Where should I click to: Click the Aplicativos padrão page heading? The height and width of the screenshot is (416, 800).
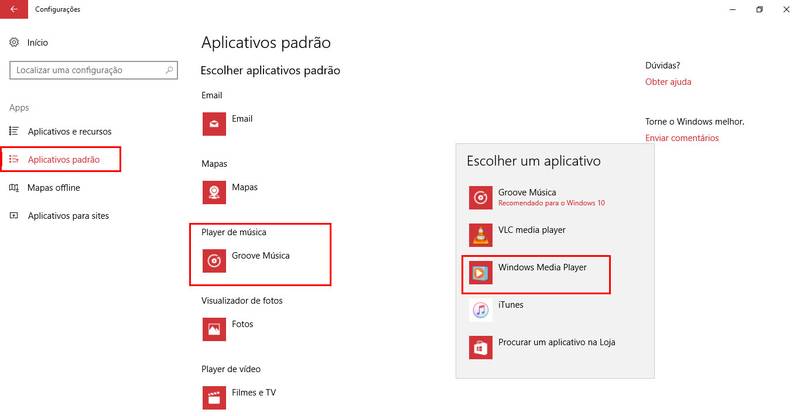click(x=266, y=42)
